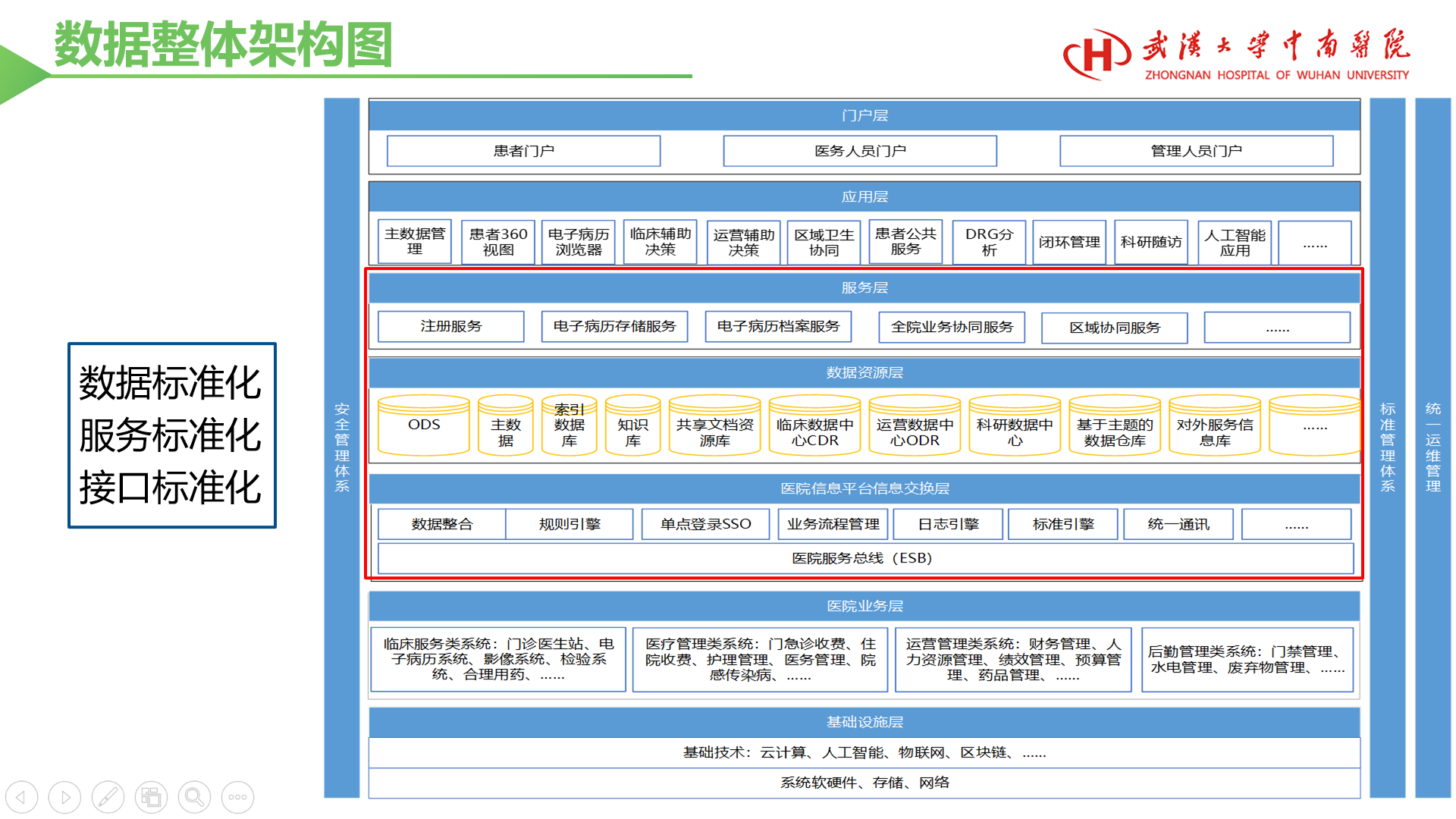Select the ODS database cylinder
The height and width of the screenshot is (819, 1456).
(424, 425)
